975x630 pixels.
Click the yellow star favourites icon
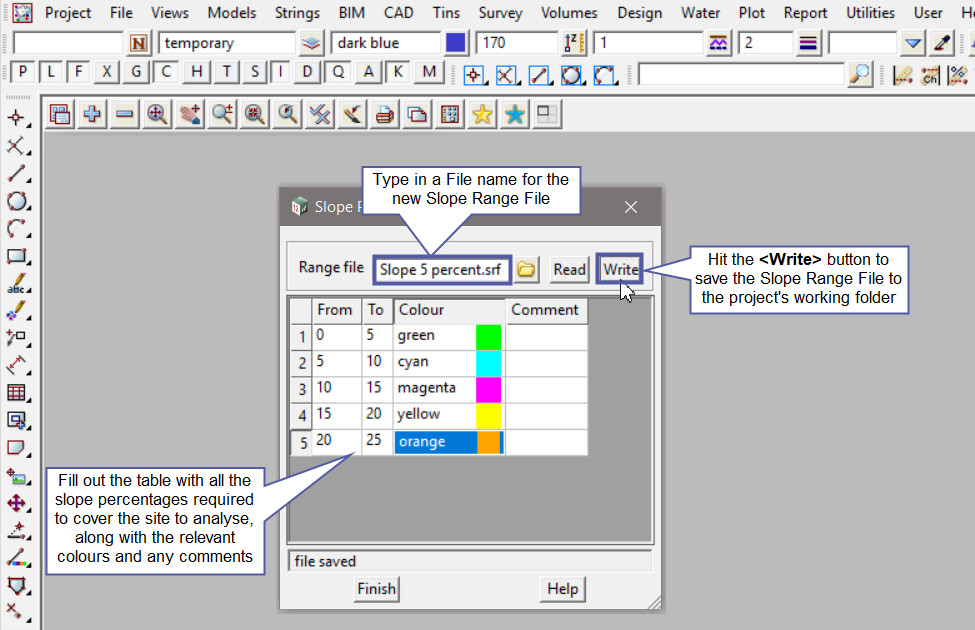click(x=482, y=114)
